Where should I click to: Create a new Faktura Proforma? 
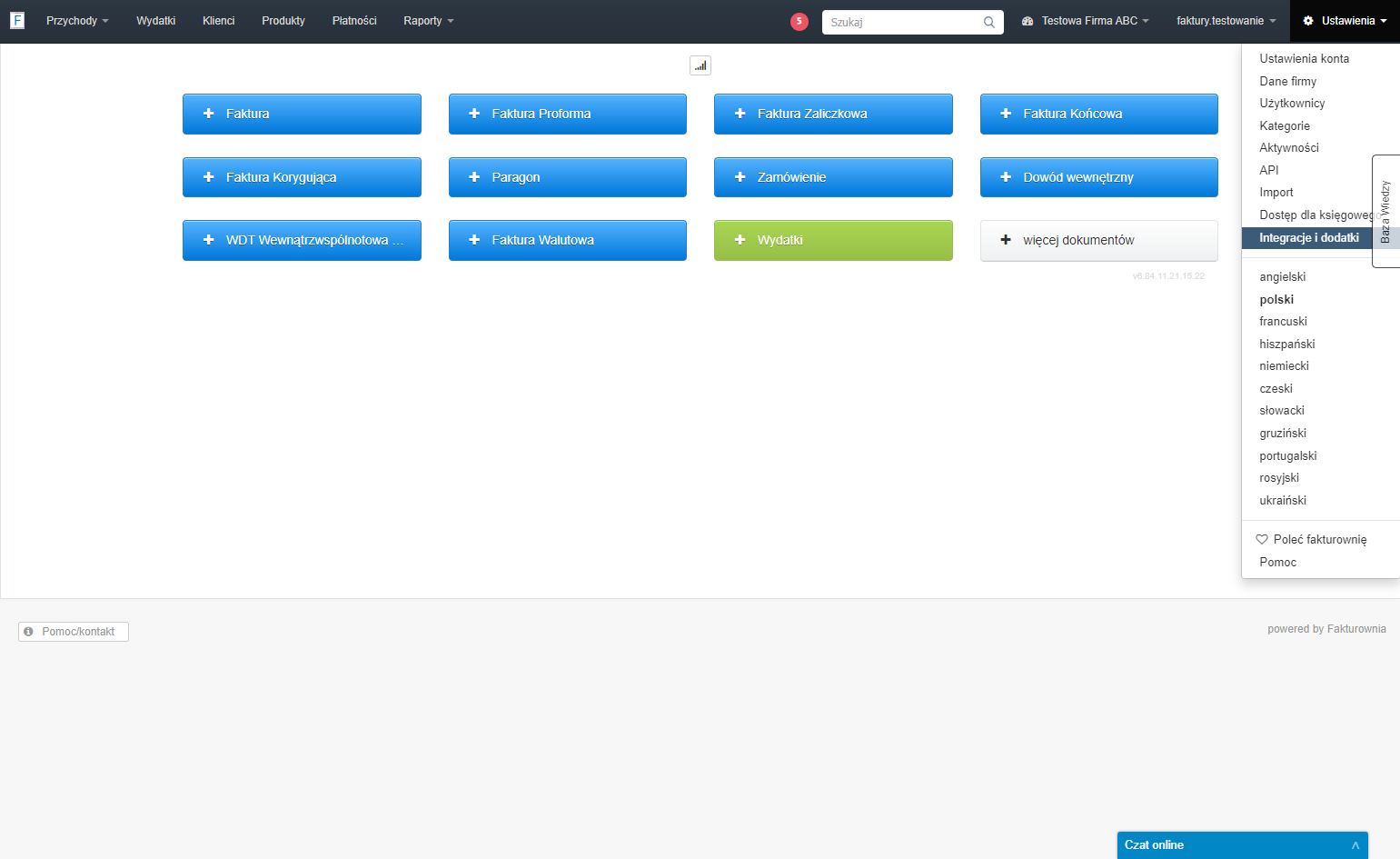568,114
